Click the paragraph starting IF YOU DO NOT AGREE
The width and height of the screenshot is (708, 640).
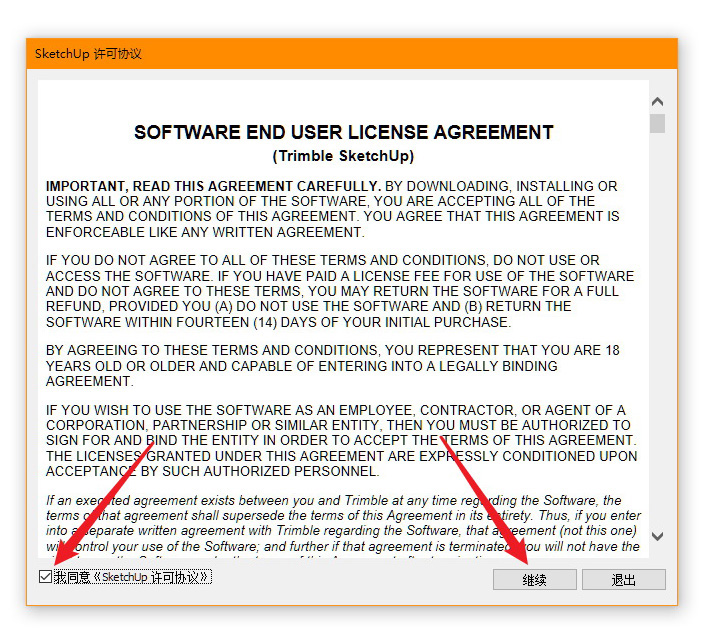pyautogui.click(x=340, y=291)
